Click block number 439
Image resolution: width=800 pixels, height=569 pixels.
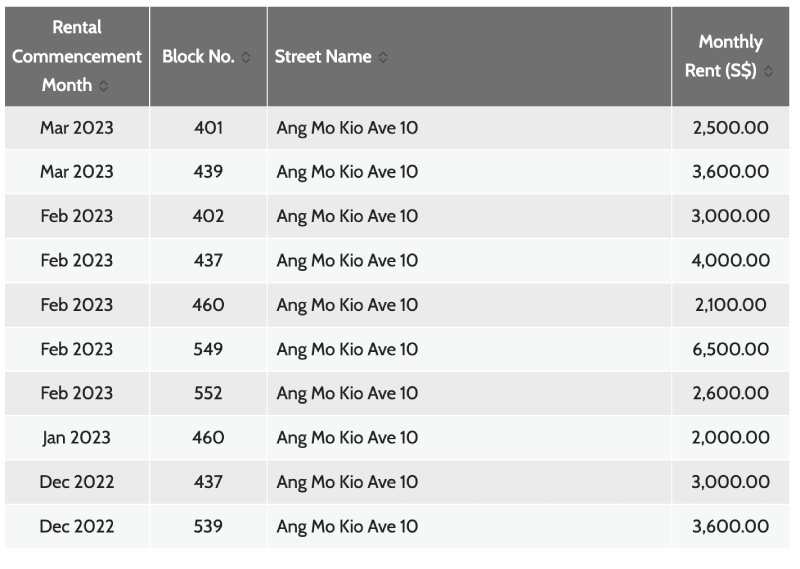(208, 172)
